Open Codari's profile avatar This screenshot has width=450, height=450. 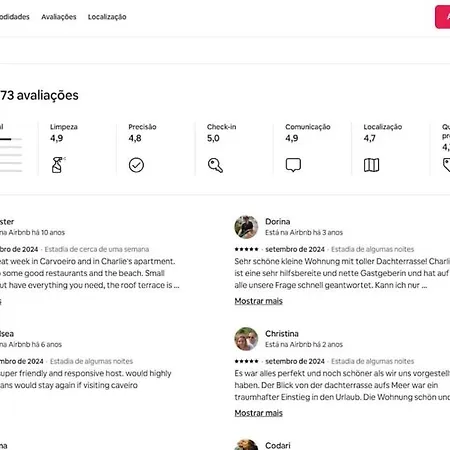[246, 445]
